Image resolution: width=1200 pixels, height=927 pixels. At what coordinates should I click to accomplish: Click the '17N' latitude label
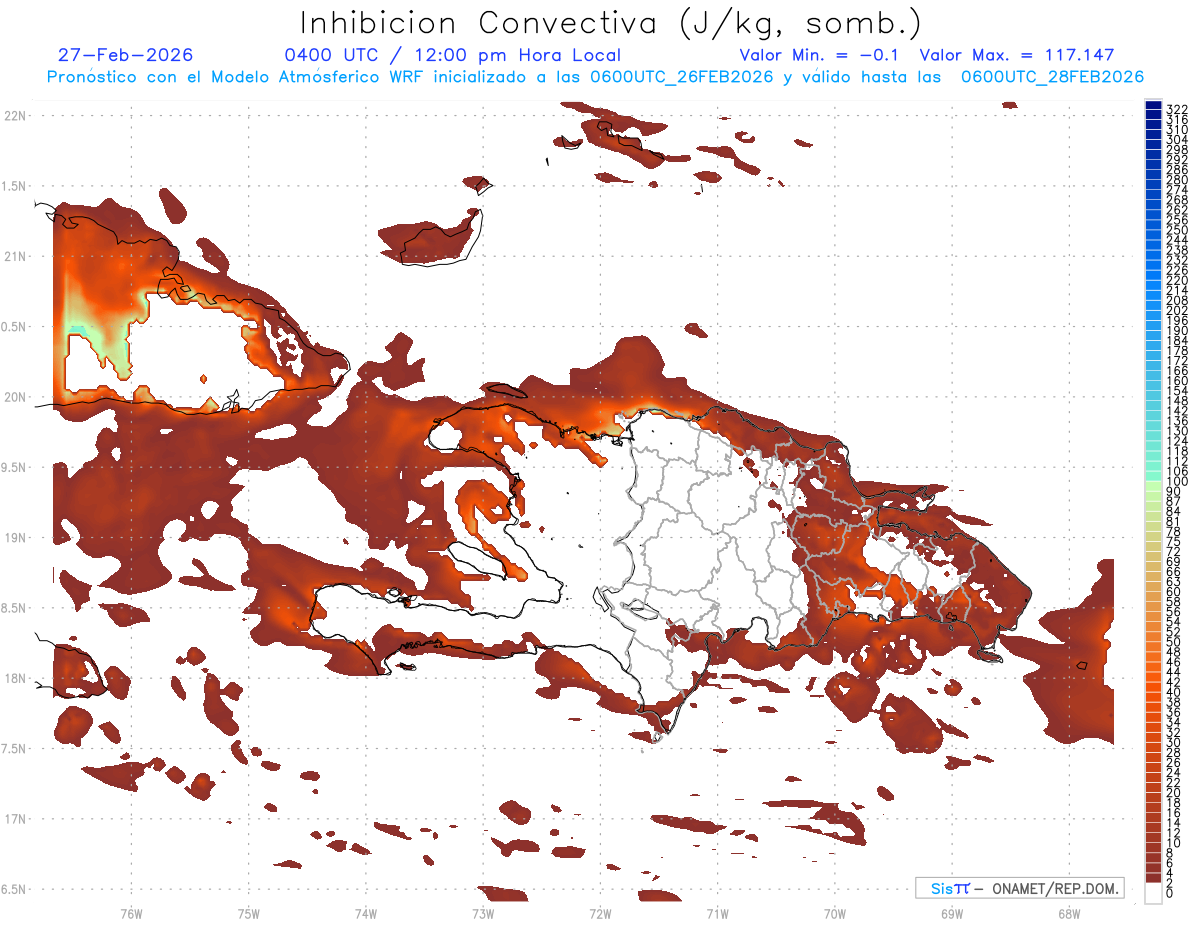tap(15, 819)
